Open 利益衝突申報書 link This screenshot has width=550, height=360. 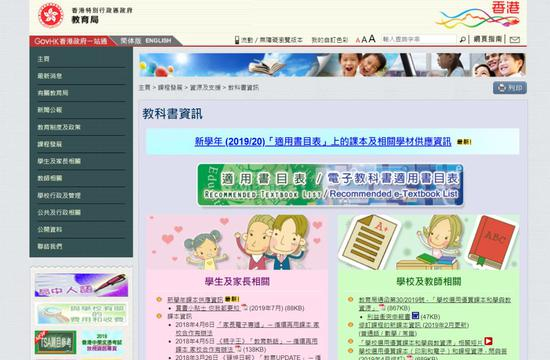click(389, 316)
